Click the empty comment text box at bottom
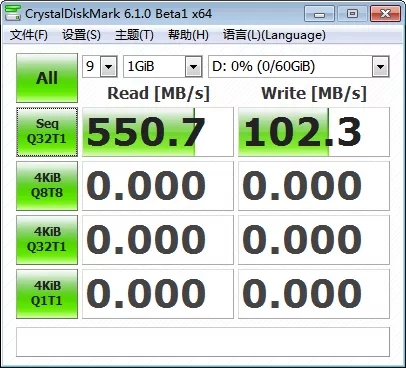This screenshot has width=406, height=368. pyautogui.click(x=203, y=342)
